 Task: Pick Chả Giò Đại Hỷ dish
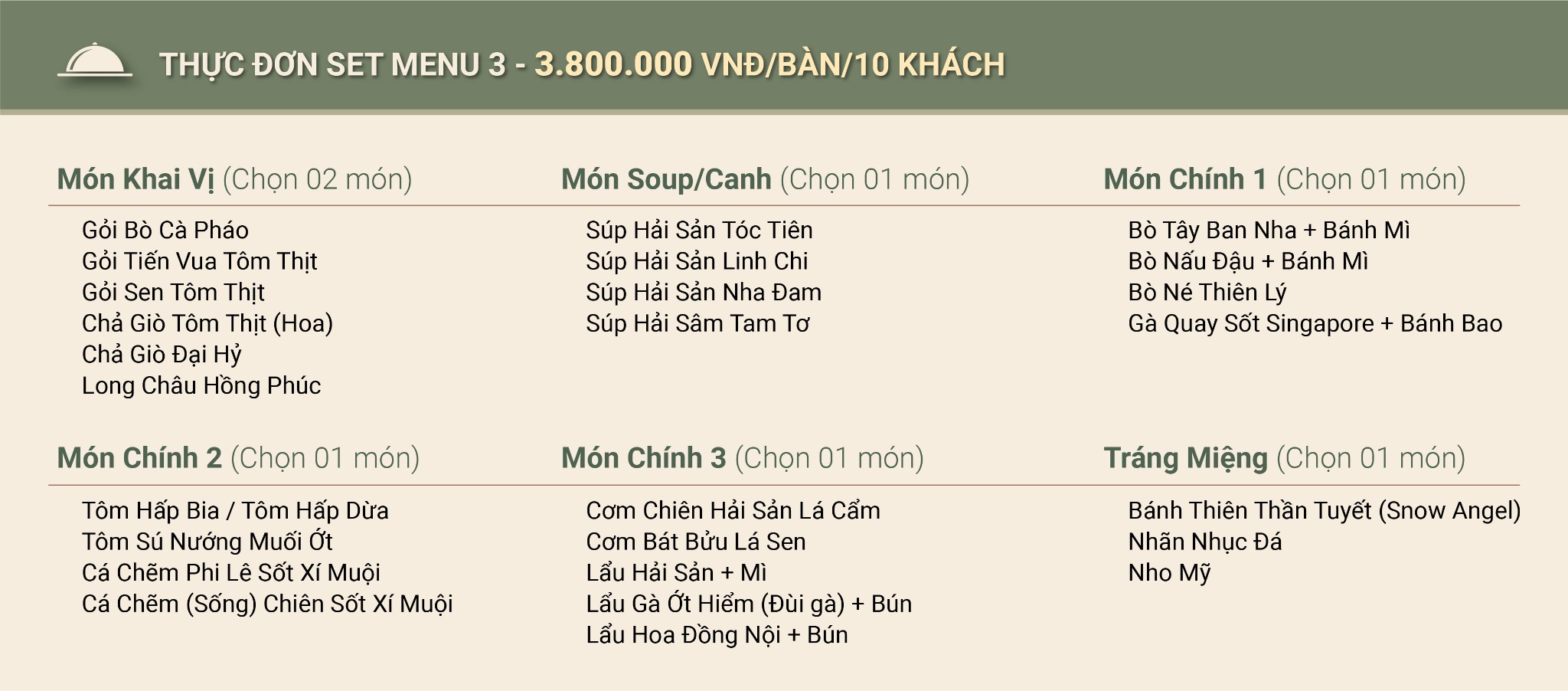tap(162, 355)
